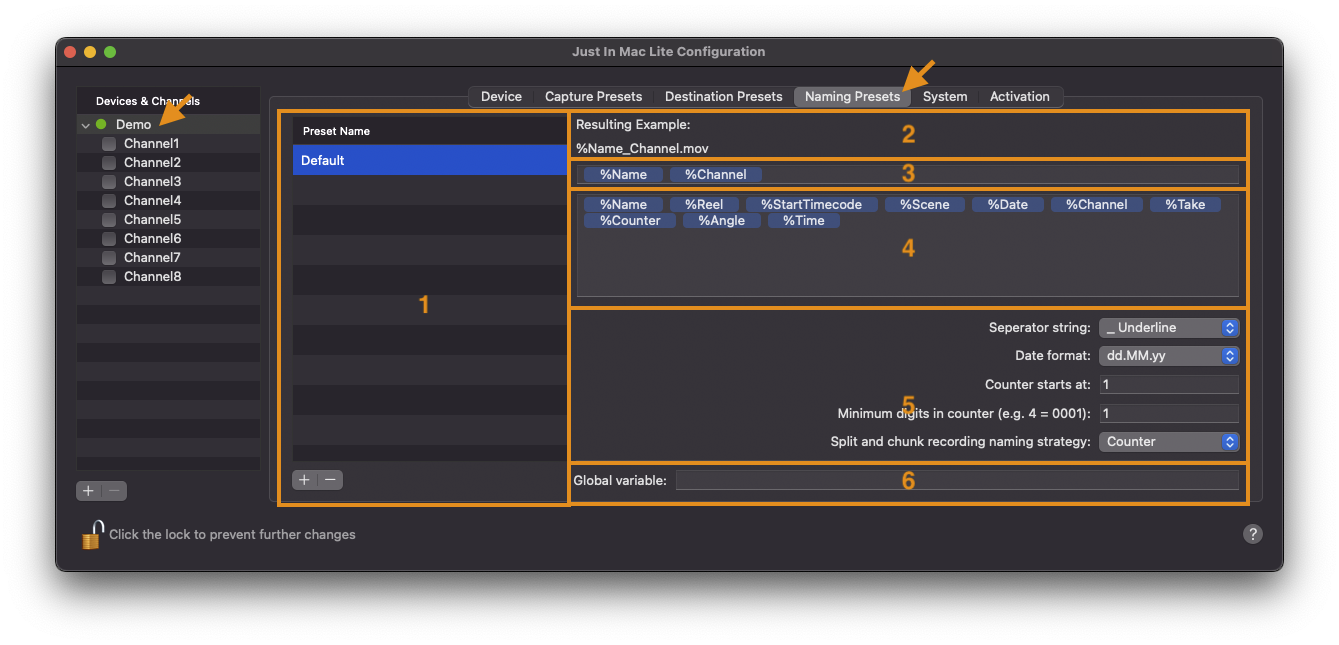Select the Default preset row

(x=429, y=160)
